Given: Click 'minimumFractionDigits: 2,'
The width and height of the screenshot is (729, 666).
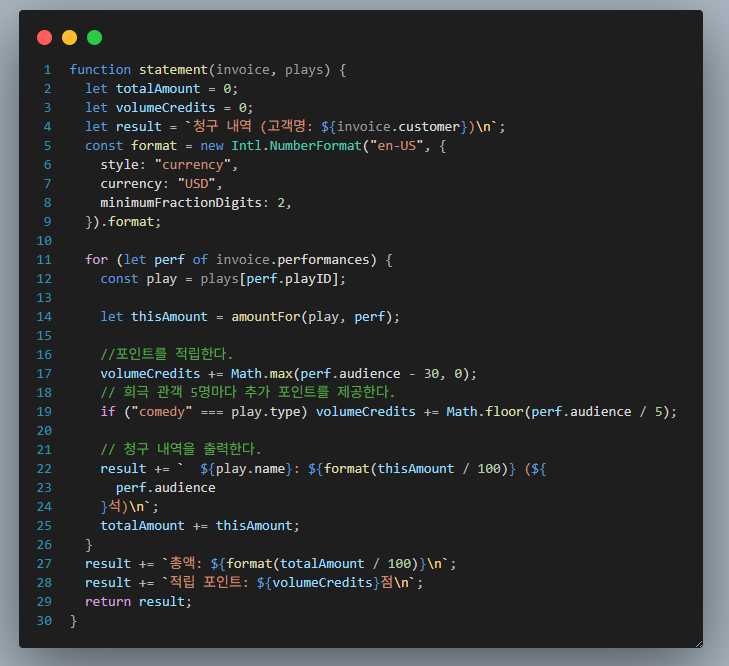Looking at the screenshot, I should (x=196, y=203).
